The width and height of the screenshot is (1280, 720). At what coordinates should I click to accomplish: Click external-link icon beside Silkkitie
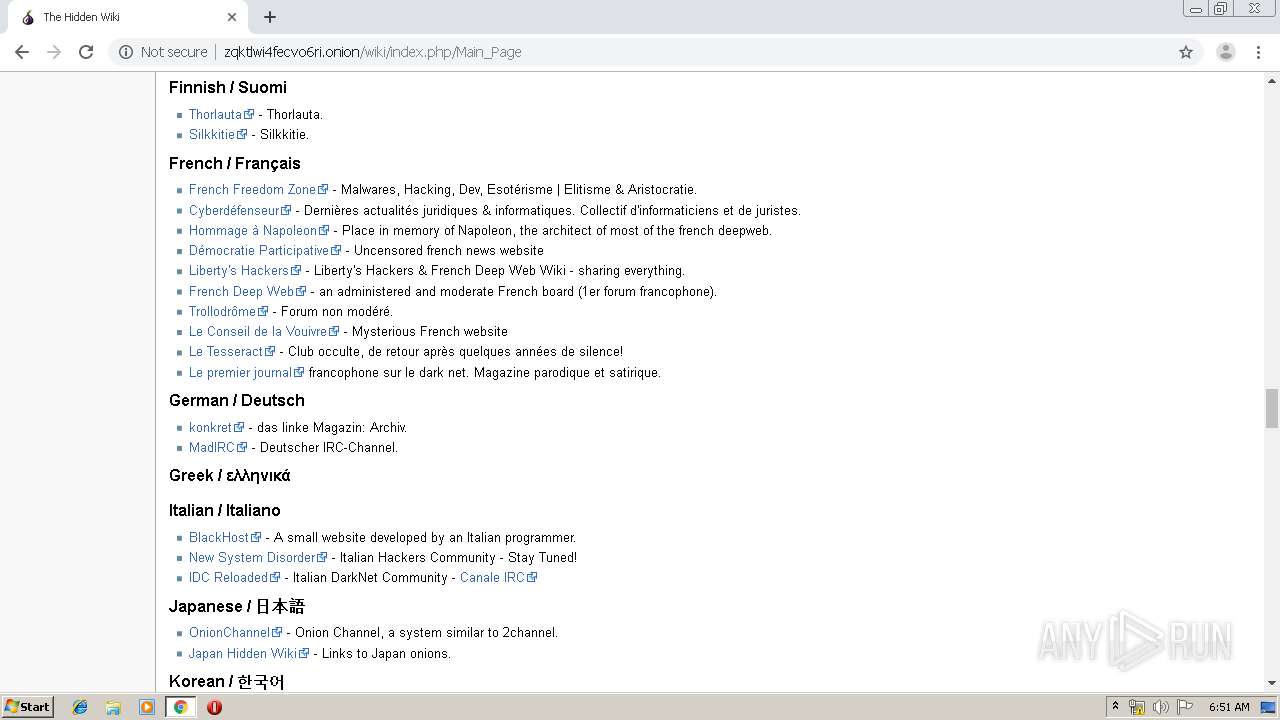click(242, 135)
